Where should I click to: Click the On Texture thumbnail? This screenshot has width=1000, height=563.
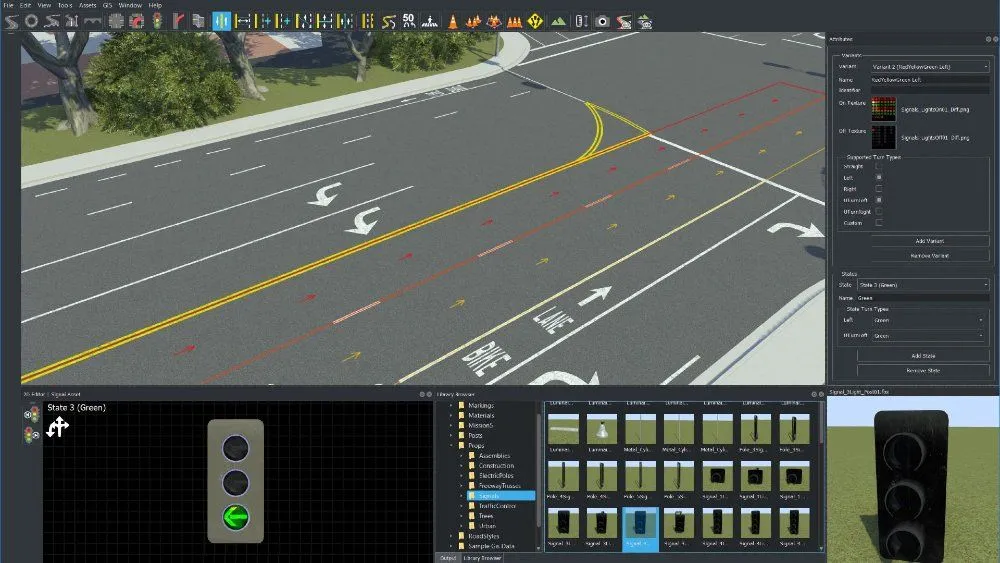[883, 109]
